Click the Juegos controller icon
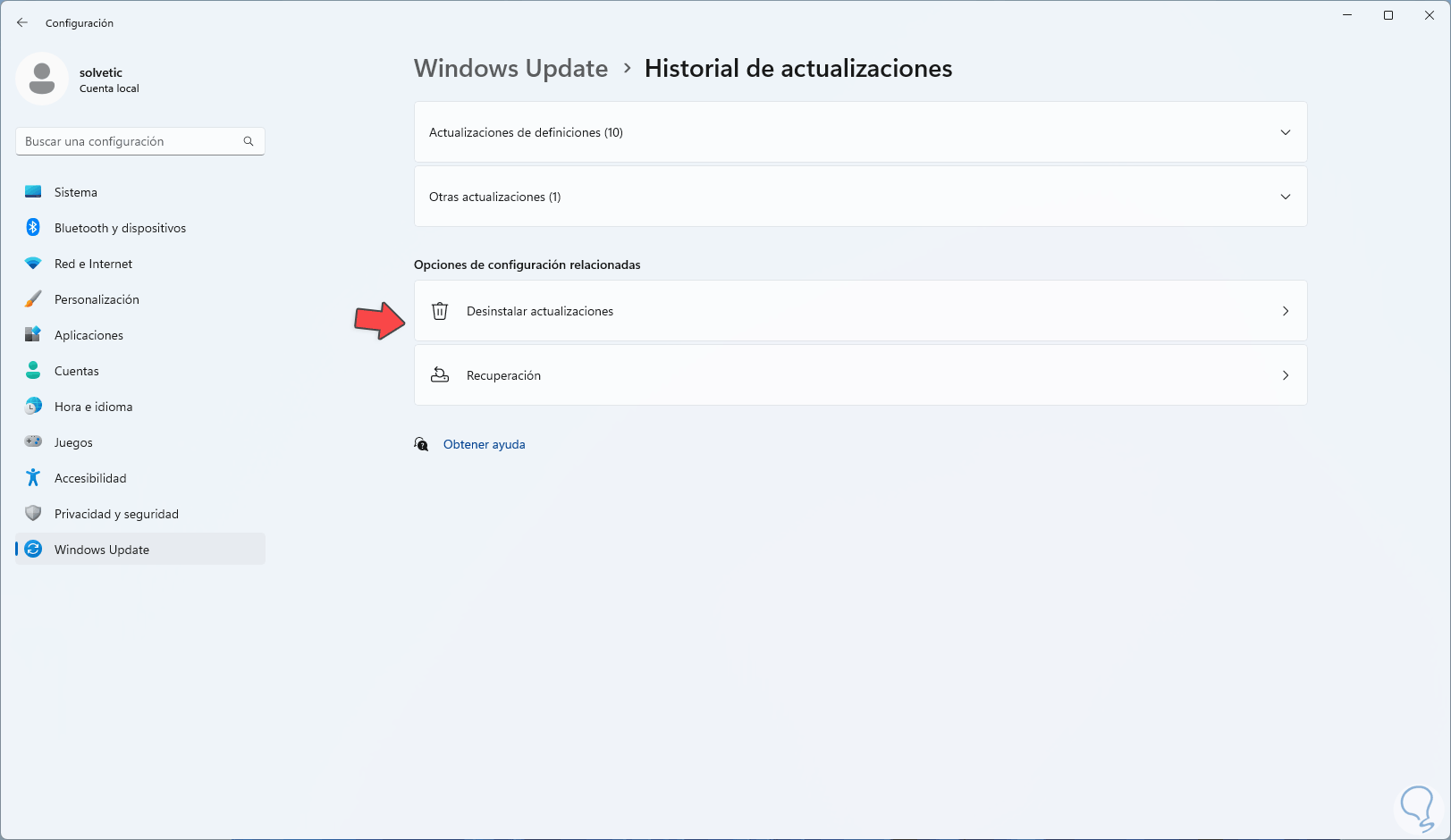Image resolution: width=1451 pixels, height=840 pixels. point(33,442)
